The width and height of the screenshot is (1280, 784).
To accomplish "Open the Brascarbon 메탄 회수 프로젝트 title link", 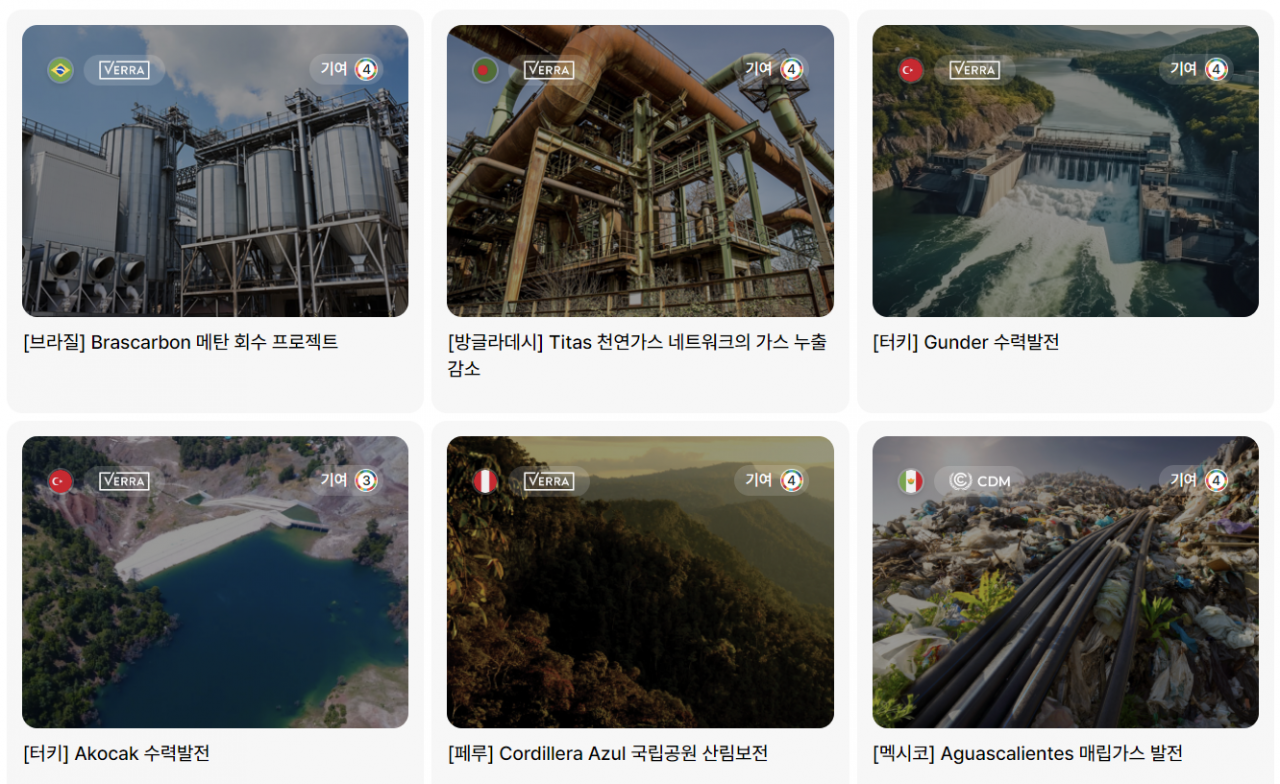I will pos(181,342).
